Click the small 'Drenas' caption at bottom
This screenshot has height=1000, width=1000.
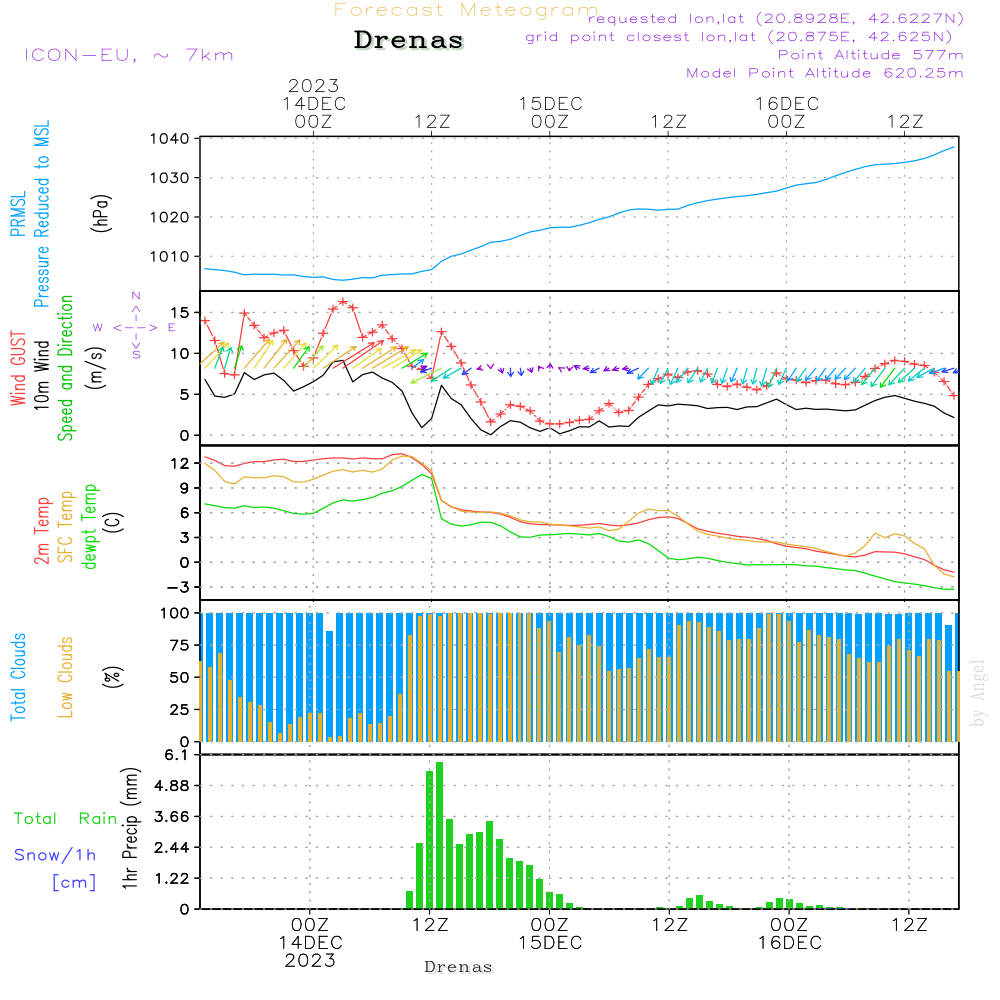tap(458, 967)
